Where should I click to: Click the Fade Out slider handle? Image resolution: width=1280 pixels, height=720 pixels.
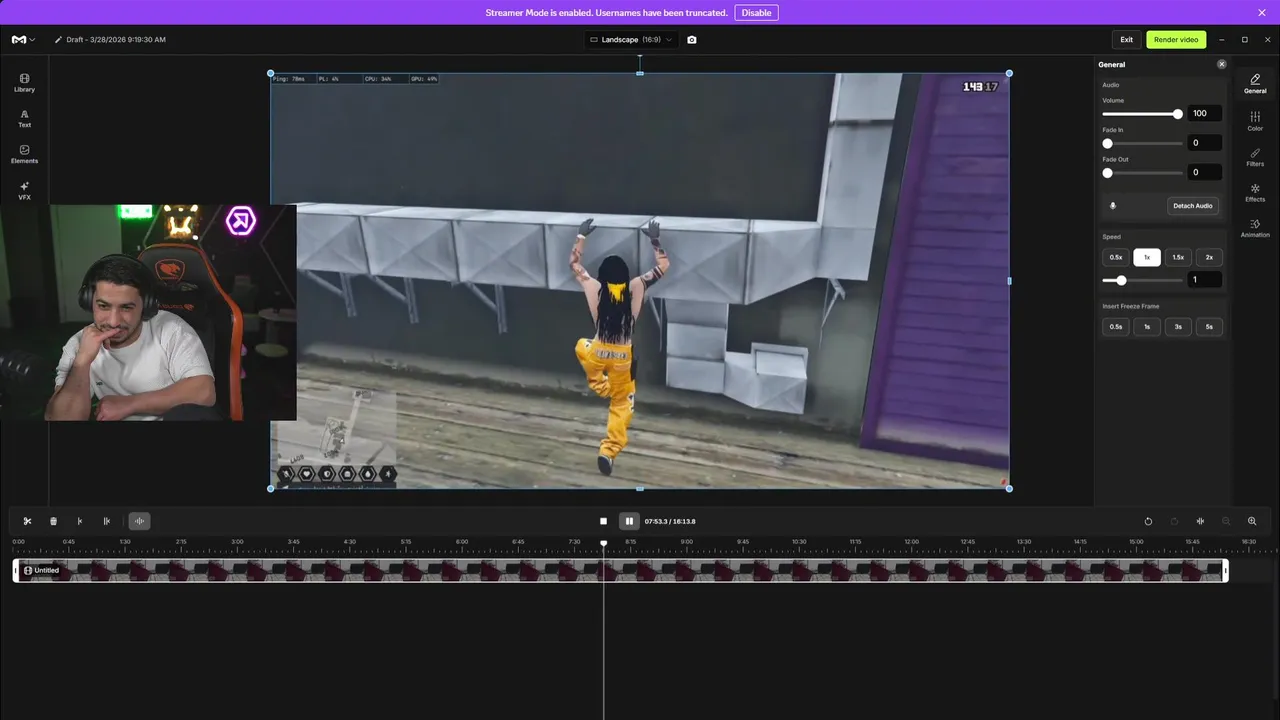tap(1107, 173)
